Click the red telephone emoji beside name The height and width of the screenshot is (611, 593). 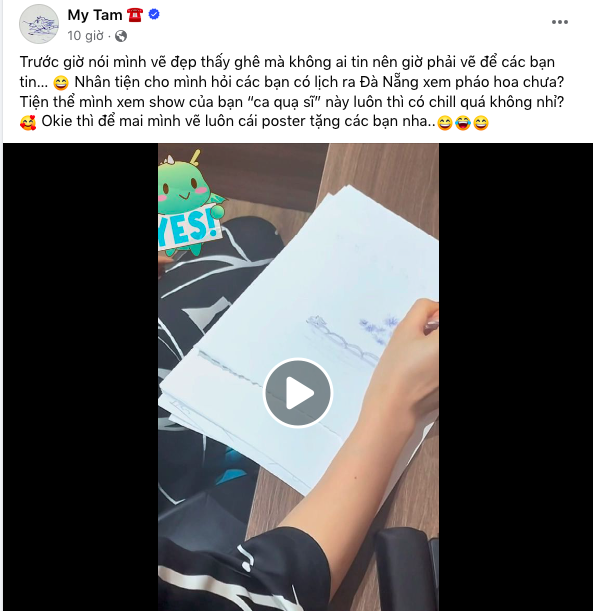coord(134,15)
